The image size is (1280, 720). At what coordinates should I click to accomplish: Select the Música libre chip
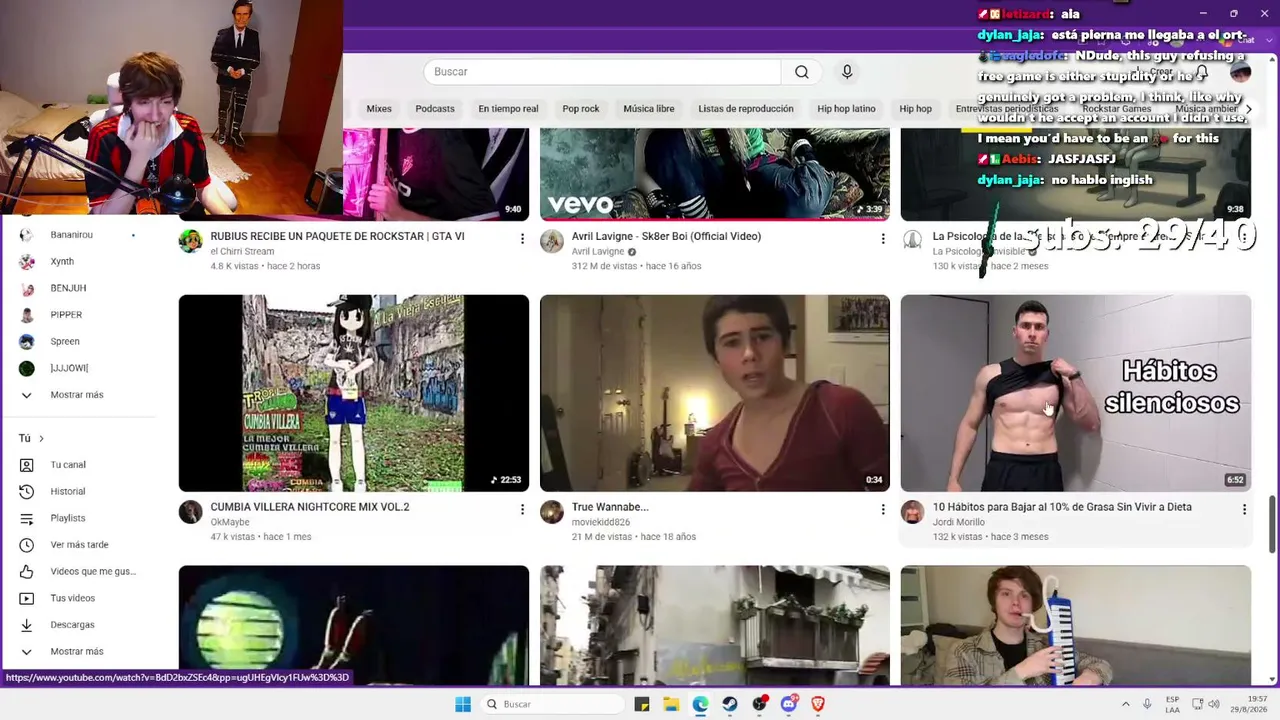[x=649, y=109]
